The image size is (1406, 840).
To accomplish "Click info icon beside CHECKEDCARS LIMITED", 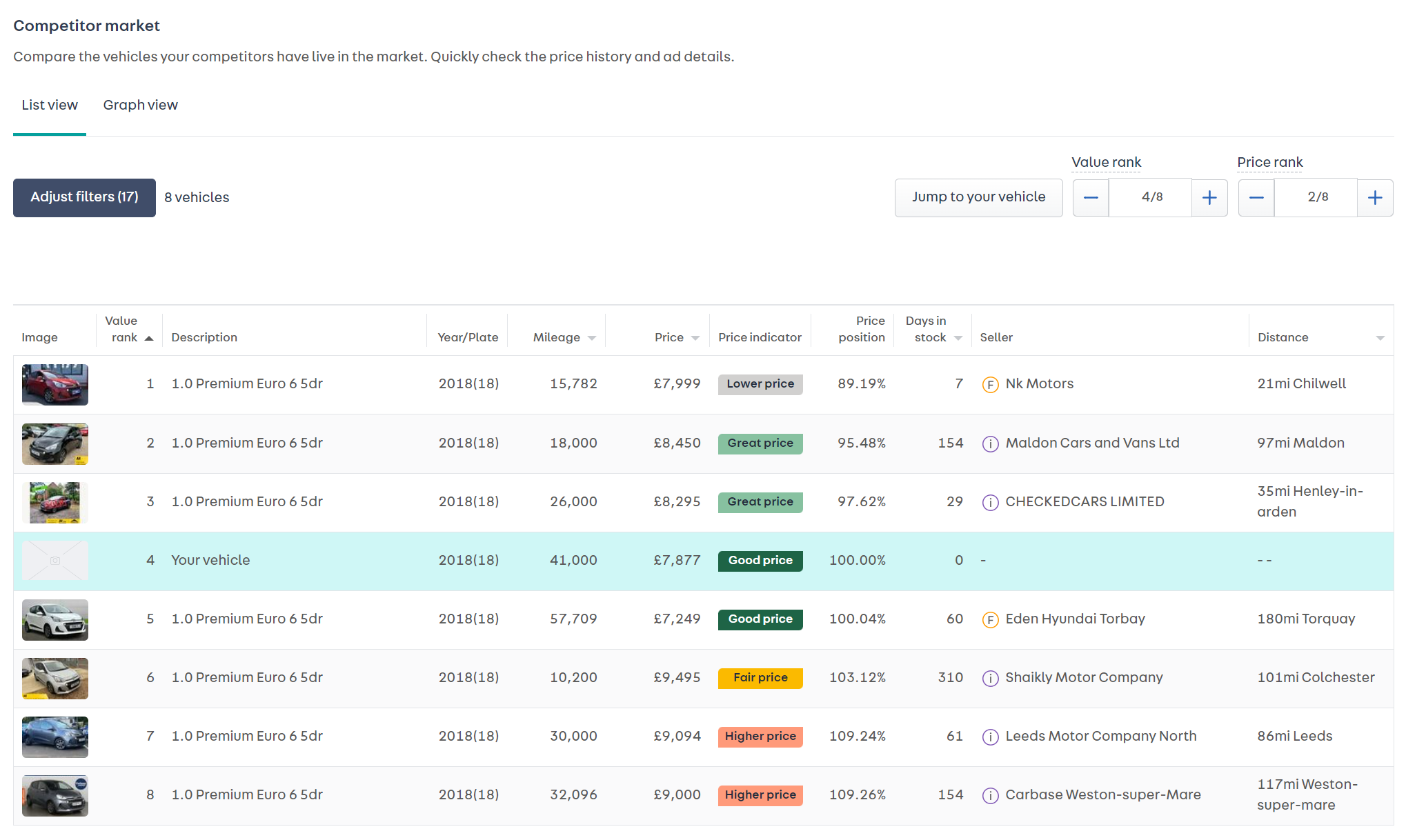I will tap(990, 503).
